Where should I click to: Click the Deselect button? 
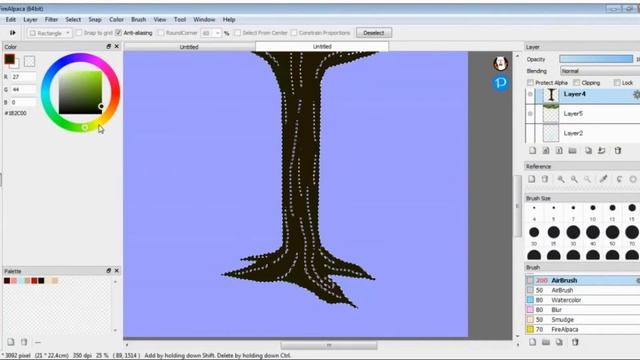[373, 33]
